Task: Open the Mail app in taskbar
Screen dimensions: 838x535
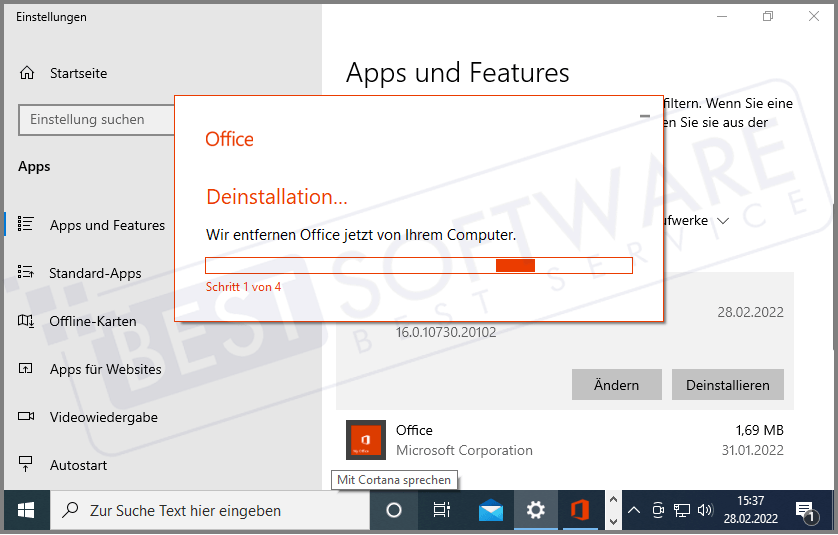Action: [x=491, y=510]
